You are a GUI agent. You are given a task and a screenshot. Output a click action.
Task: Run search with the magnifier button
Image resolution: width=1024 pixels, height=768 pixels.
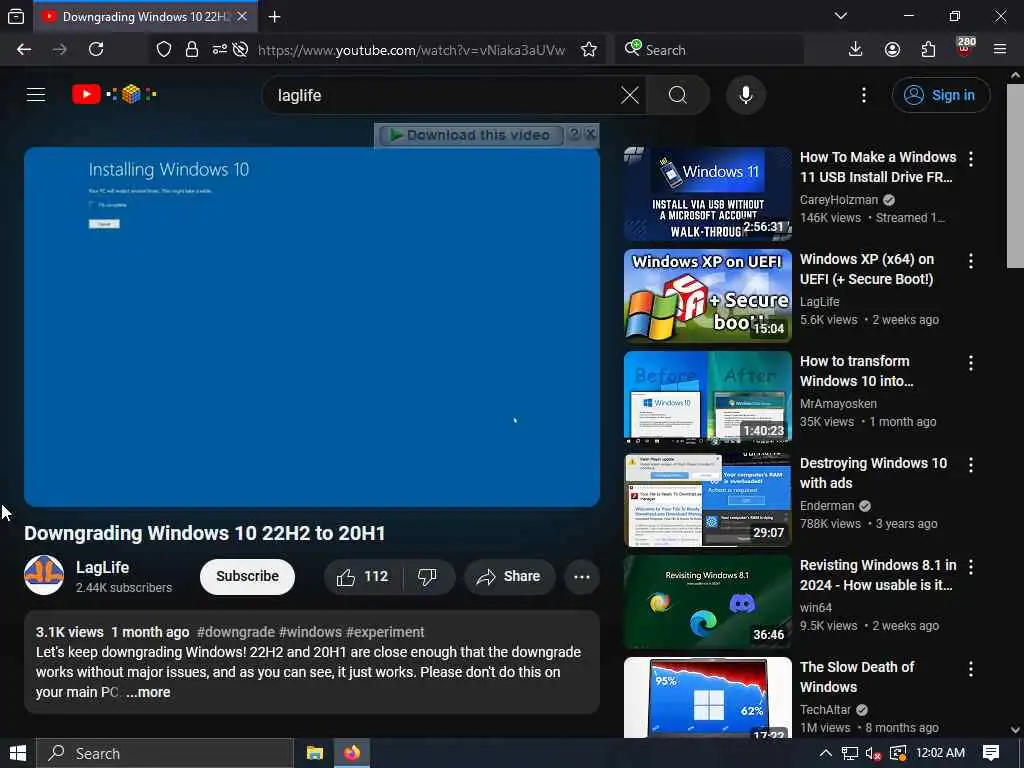pyautogui.click(x=678, y=95)
